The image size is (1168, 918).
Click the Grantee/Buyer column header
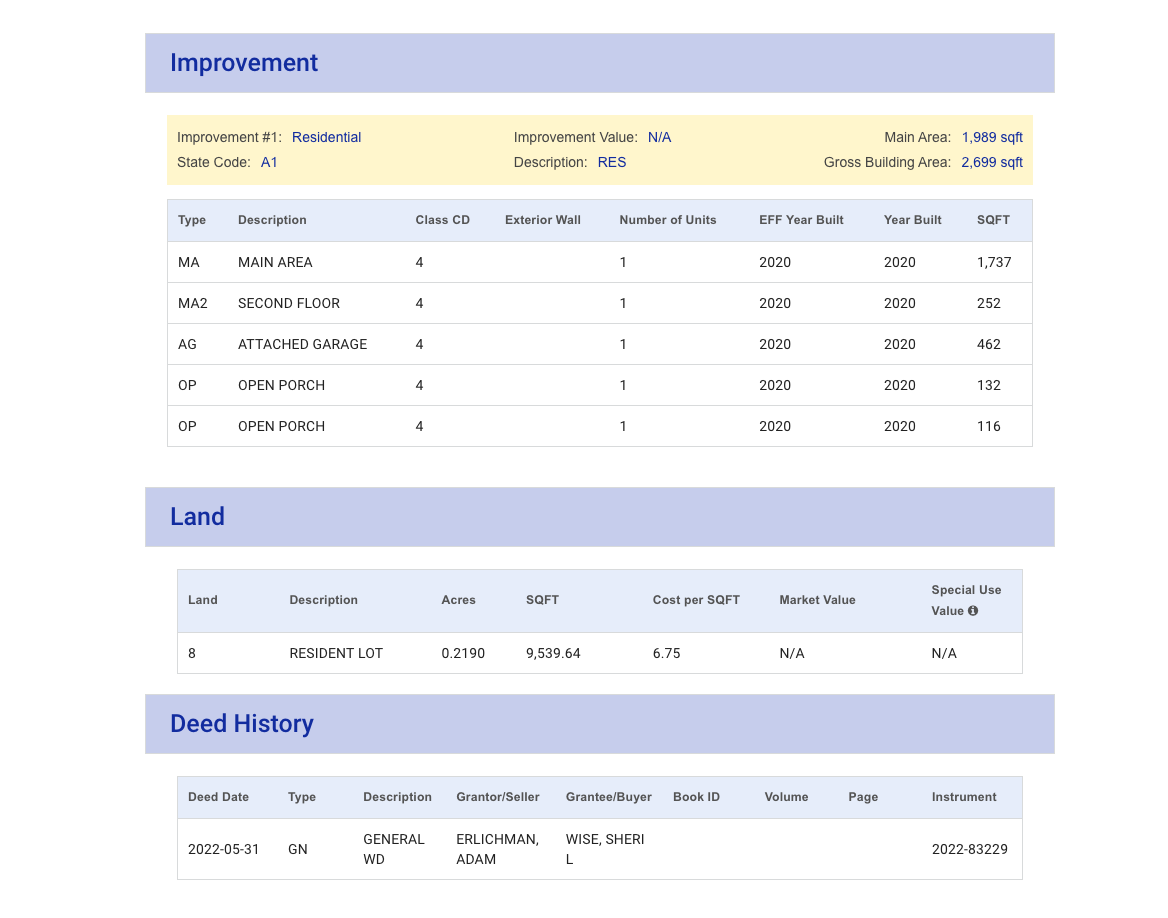[609, 797]
